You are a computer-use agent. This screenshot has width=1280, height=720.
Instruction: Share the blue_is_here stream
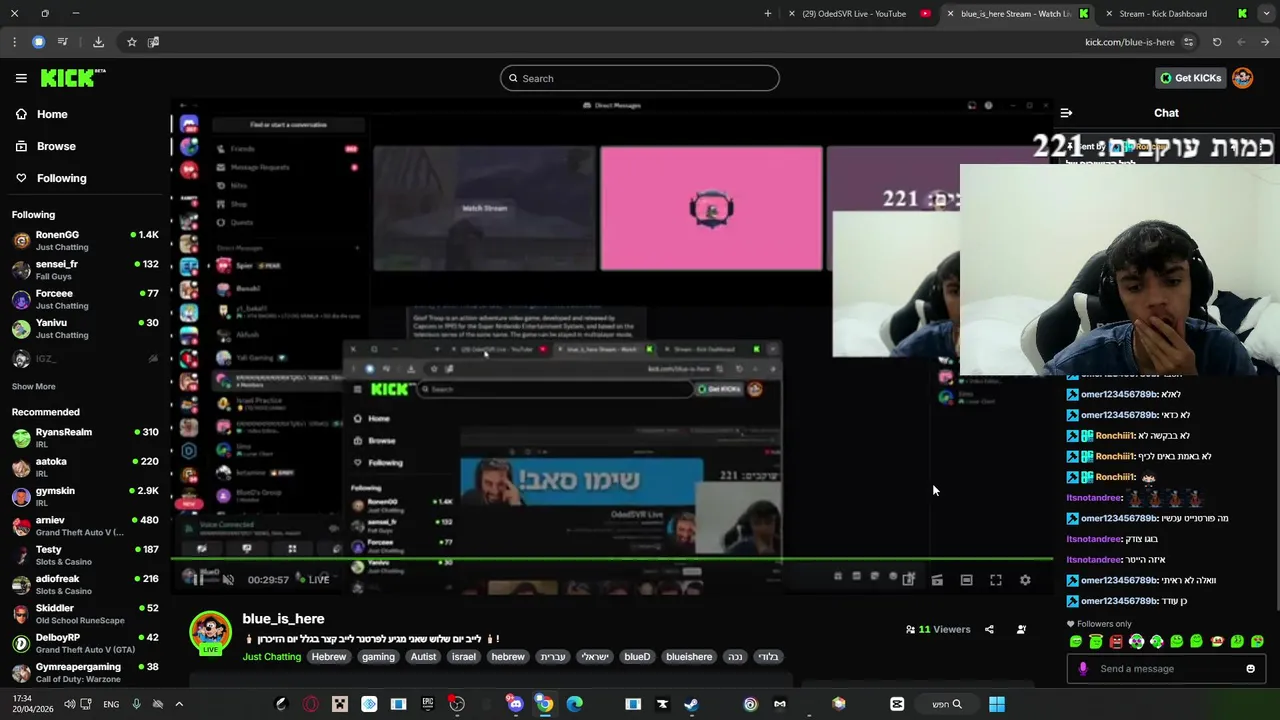coord(989,629)
